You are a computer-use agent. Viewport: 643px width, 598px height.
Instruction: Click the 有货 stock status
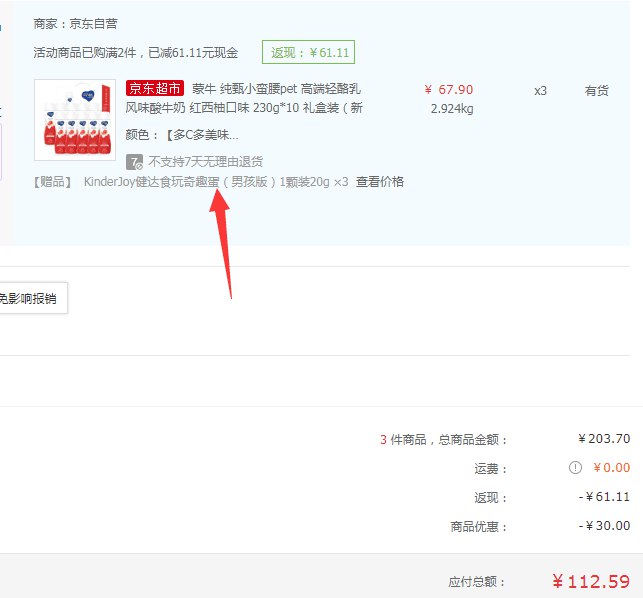[x=596, y=91]
